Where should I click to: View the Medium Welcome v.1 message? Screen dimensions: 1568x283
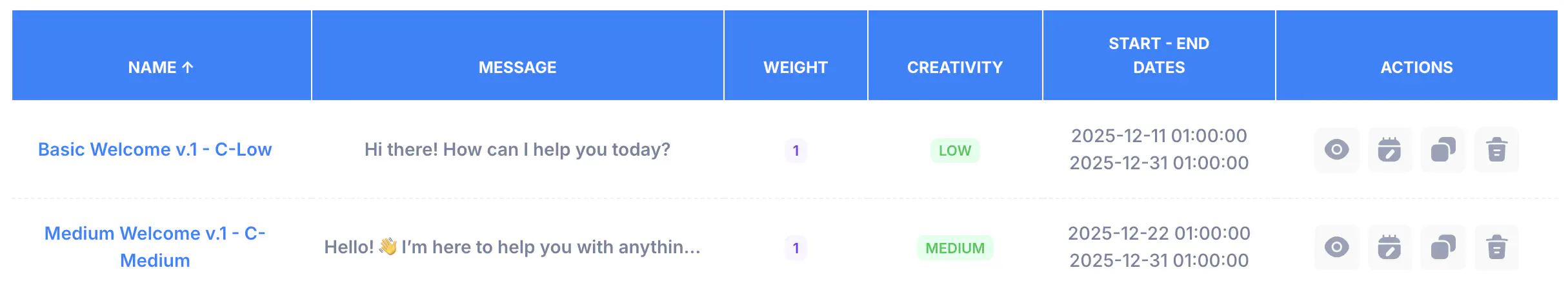(1336, 247)
